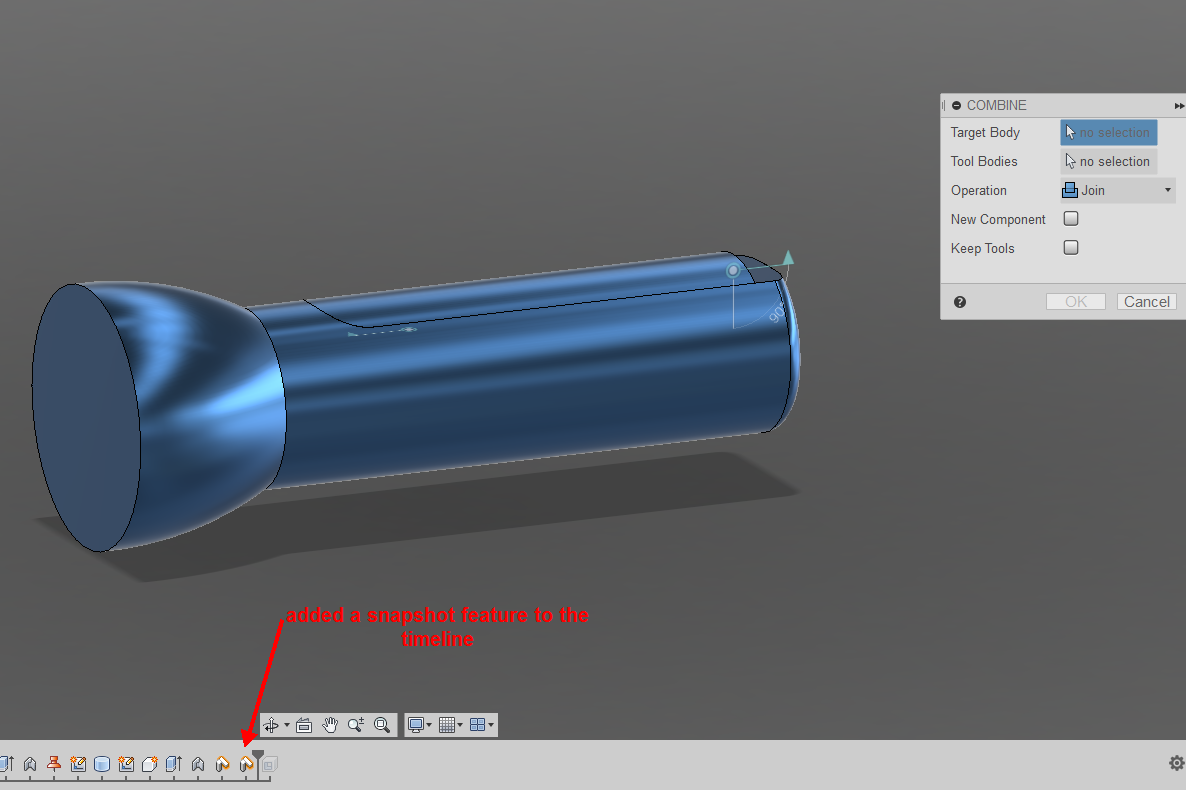Click the Target Body label
This screenshot has height=790, width=1186.
point(986,132)
